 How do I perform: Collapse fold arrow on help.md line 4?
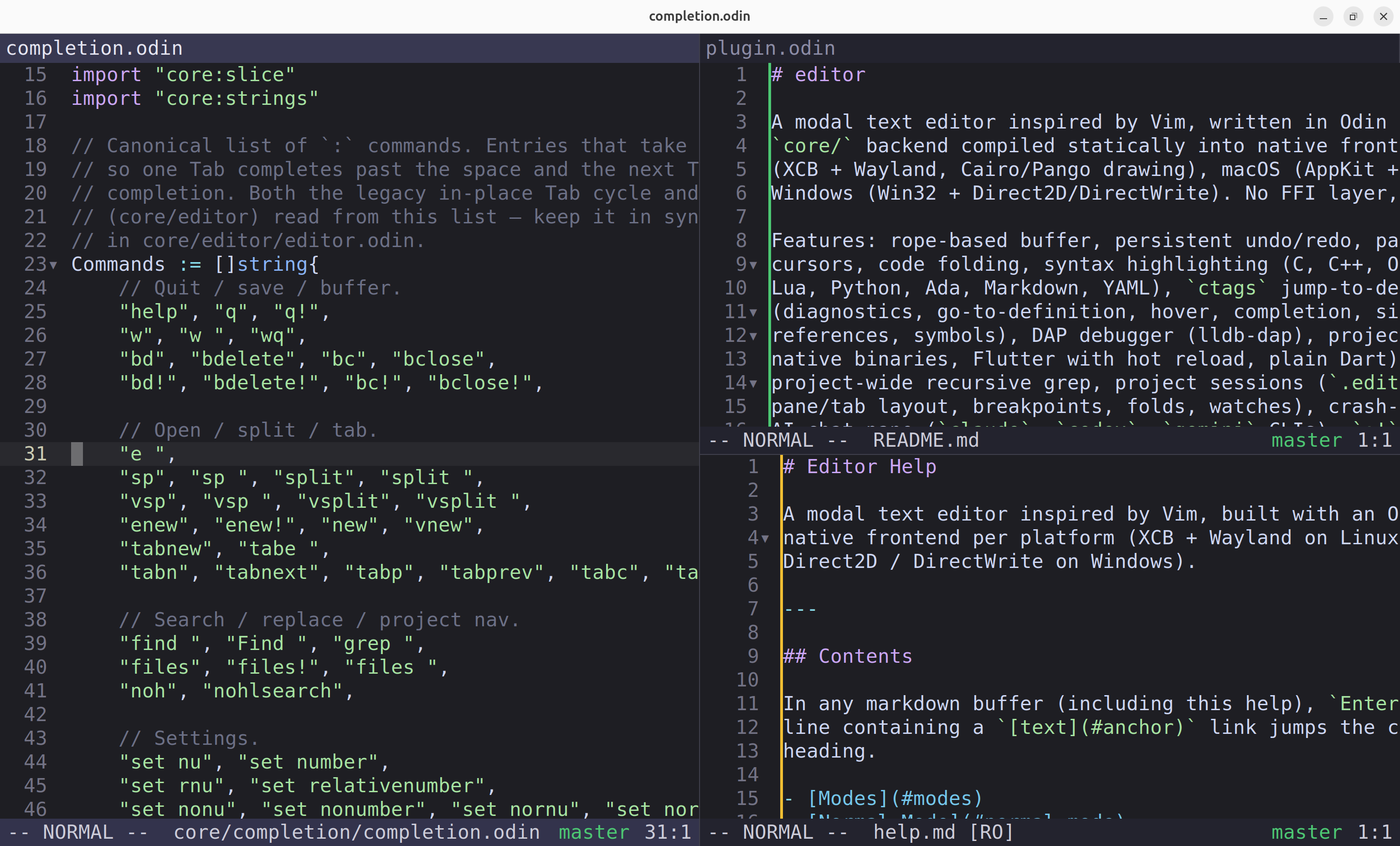pos(765,538)
